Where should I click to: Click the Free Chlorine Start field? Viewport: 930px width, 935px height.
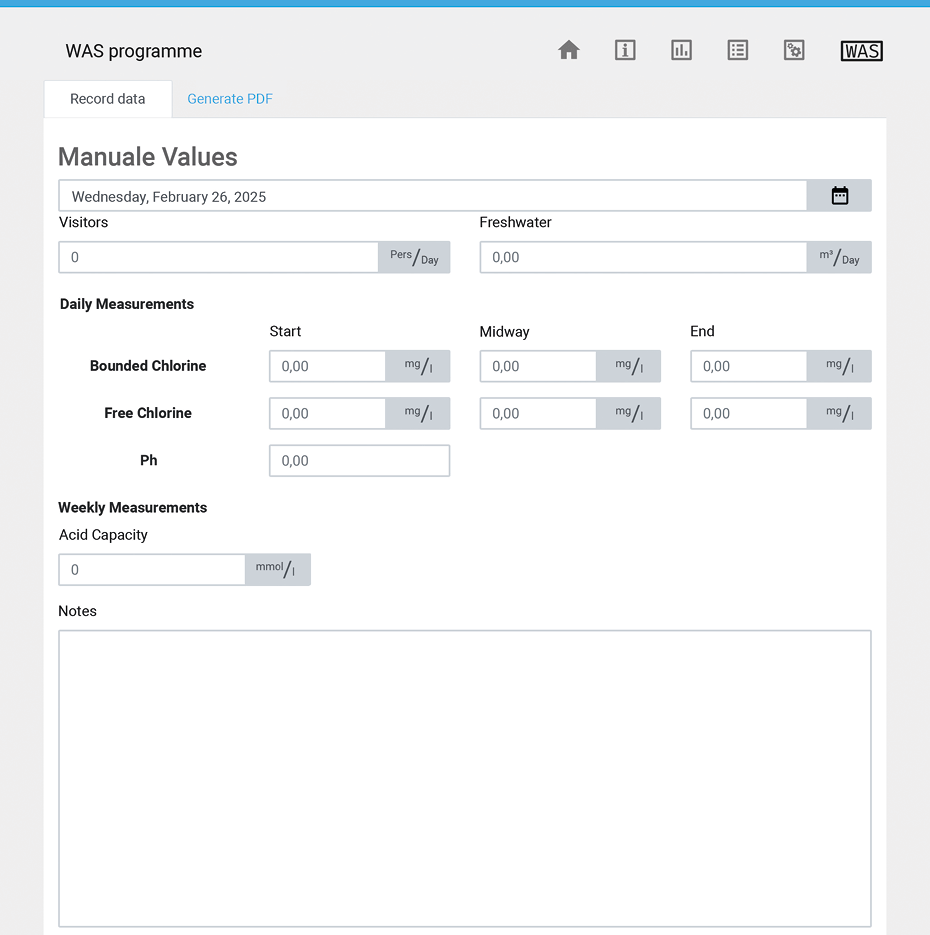[x=328, y=413]
